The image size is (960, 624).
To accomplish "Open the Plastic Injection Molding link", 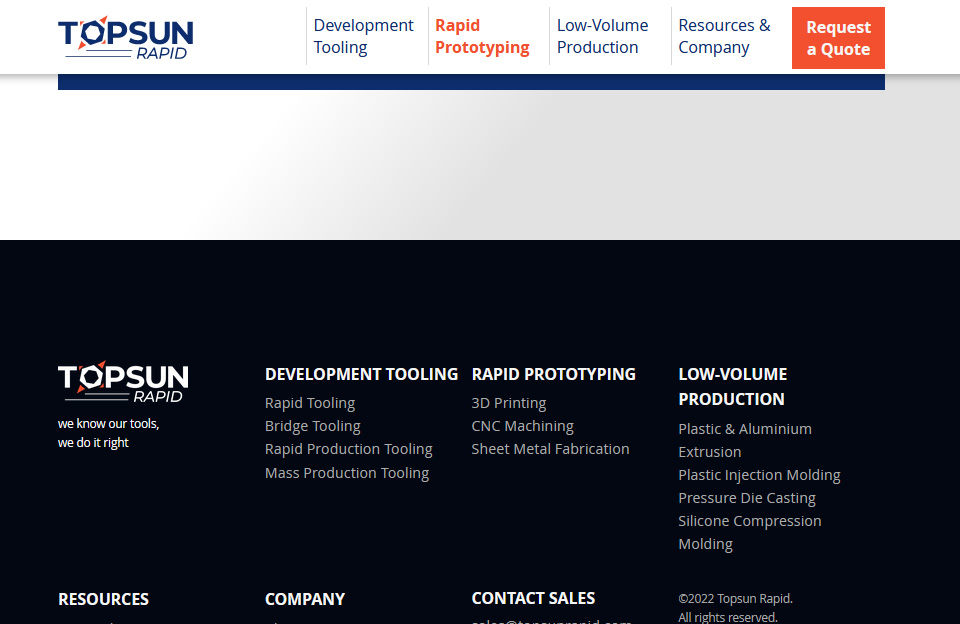I will pyautogui.click(x=759, y=475).
